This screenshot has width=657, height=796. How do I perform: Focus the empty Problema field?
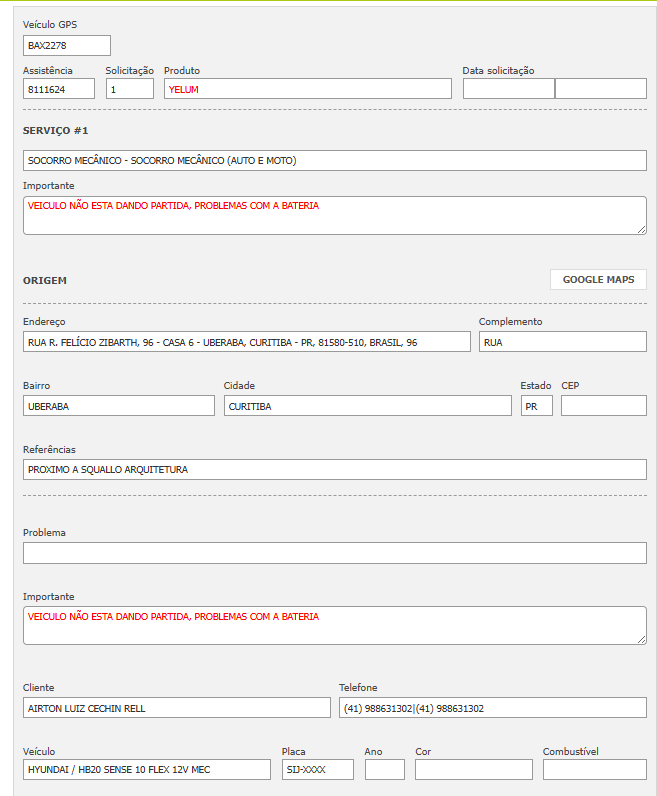click(334, 553)
